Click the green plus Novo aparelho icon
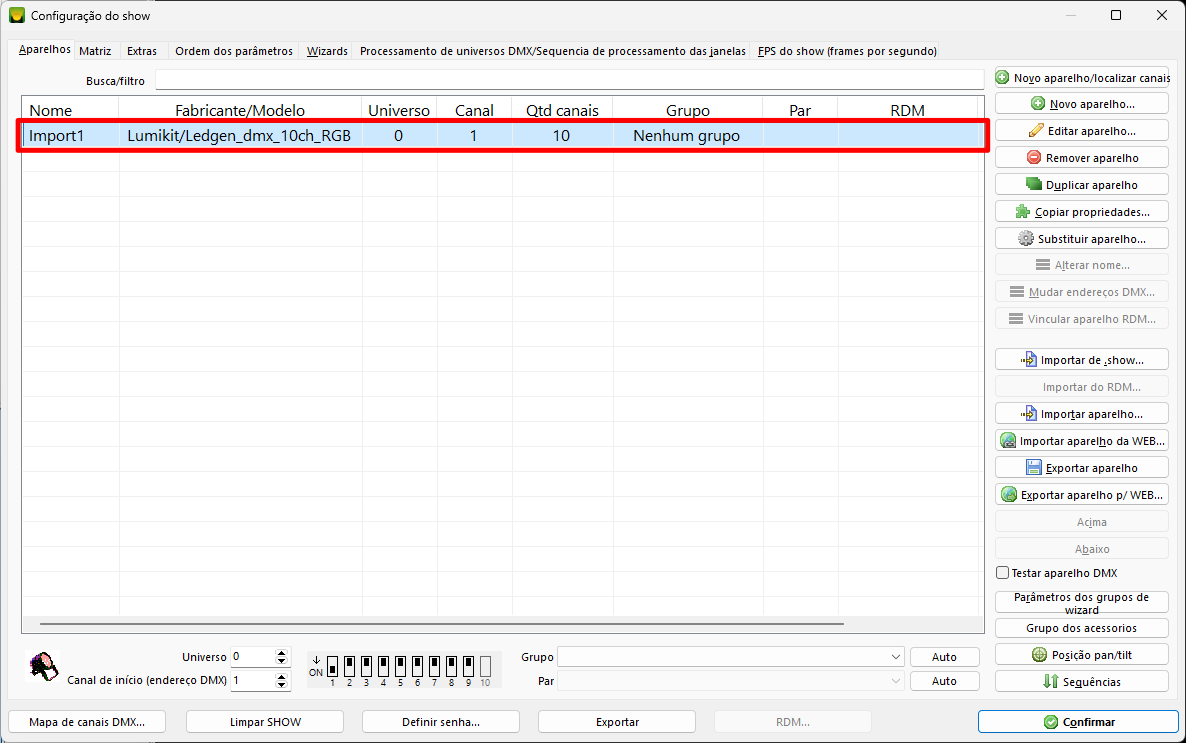Image resolution: width=1186 pixels, height=743 pixels. (1038, 104)
